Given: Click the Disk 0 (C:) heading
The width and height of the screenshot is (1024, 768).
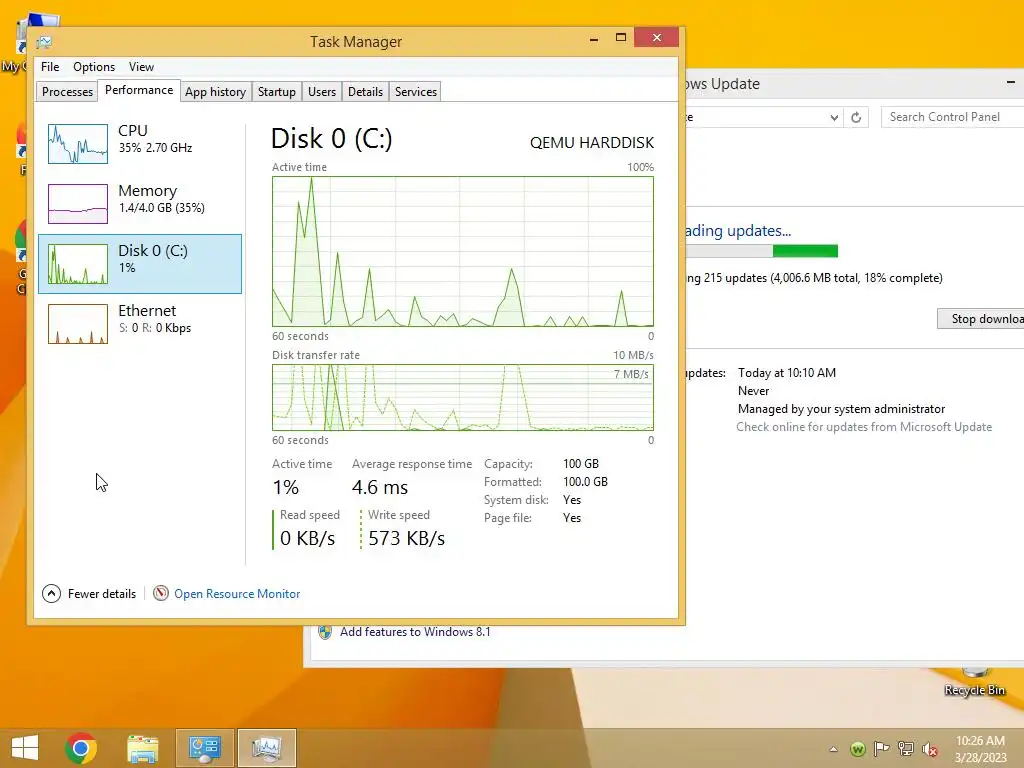Looking at the screenshot, I should [332, 138].
